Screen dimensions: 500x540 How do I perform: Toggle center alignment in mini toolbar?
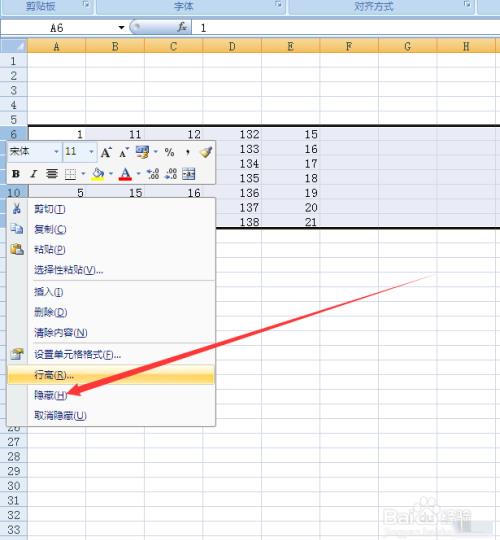click(x=52, y=174)
